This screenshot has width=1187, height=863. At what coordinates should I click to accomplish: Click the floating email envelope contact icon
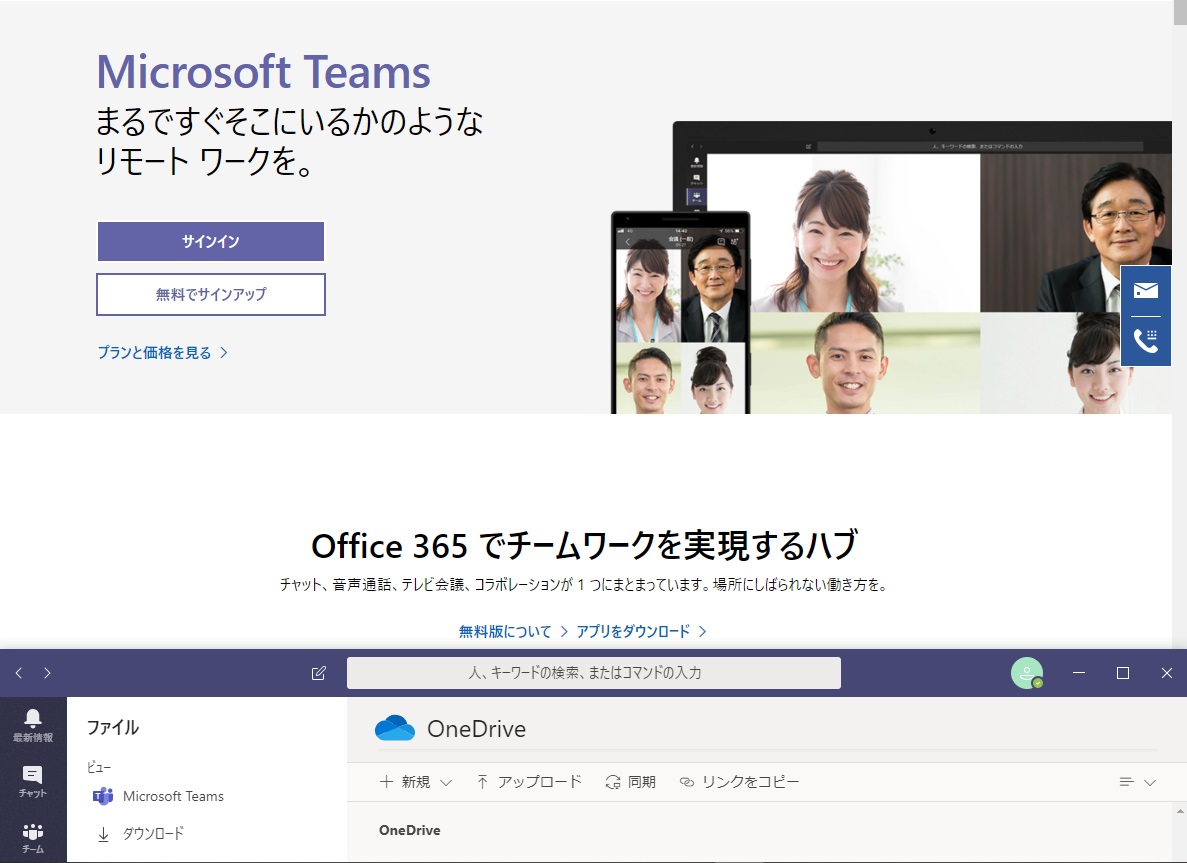[x=1146, y=291]
